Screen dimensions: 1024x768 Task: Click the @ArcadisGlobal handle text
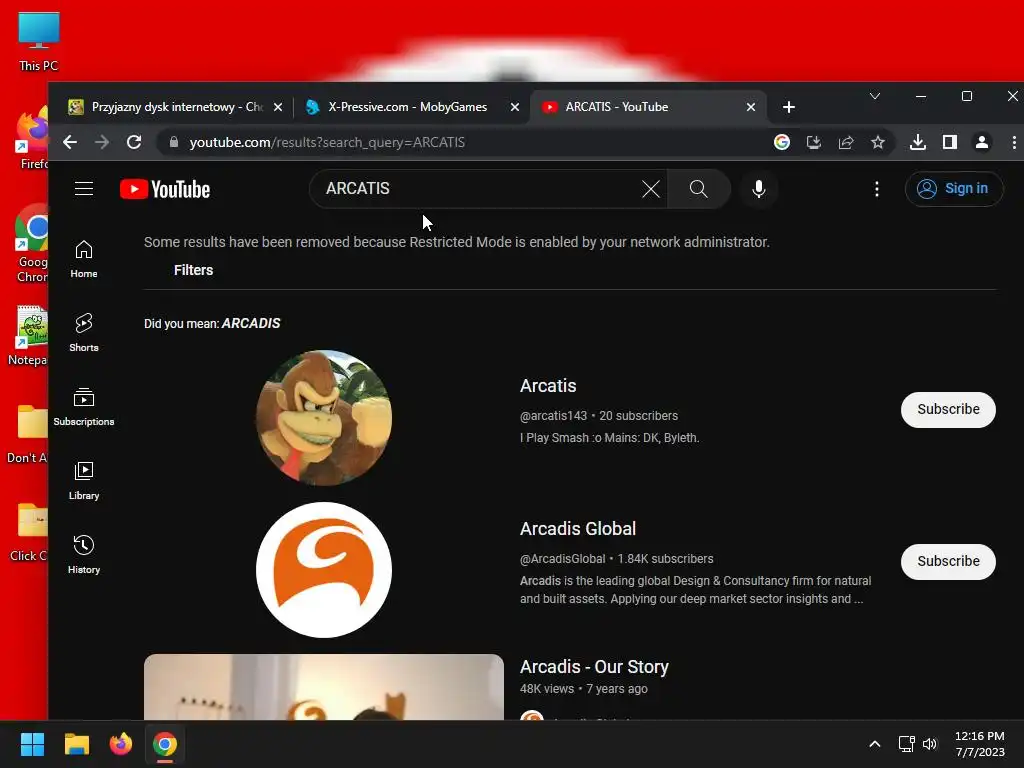(x=562, y=559)
